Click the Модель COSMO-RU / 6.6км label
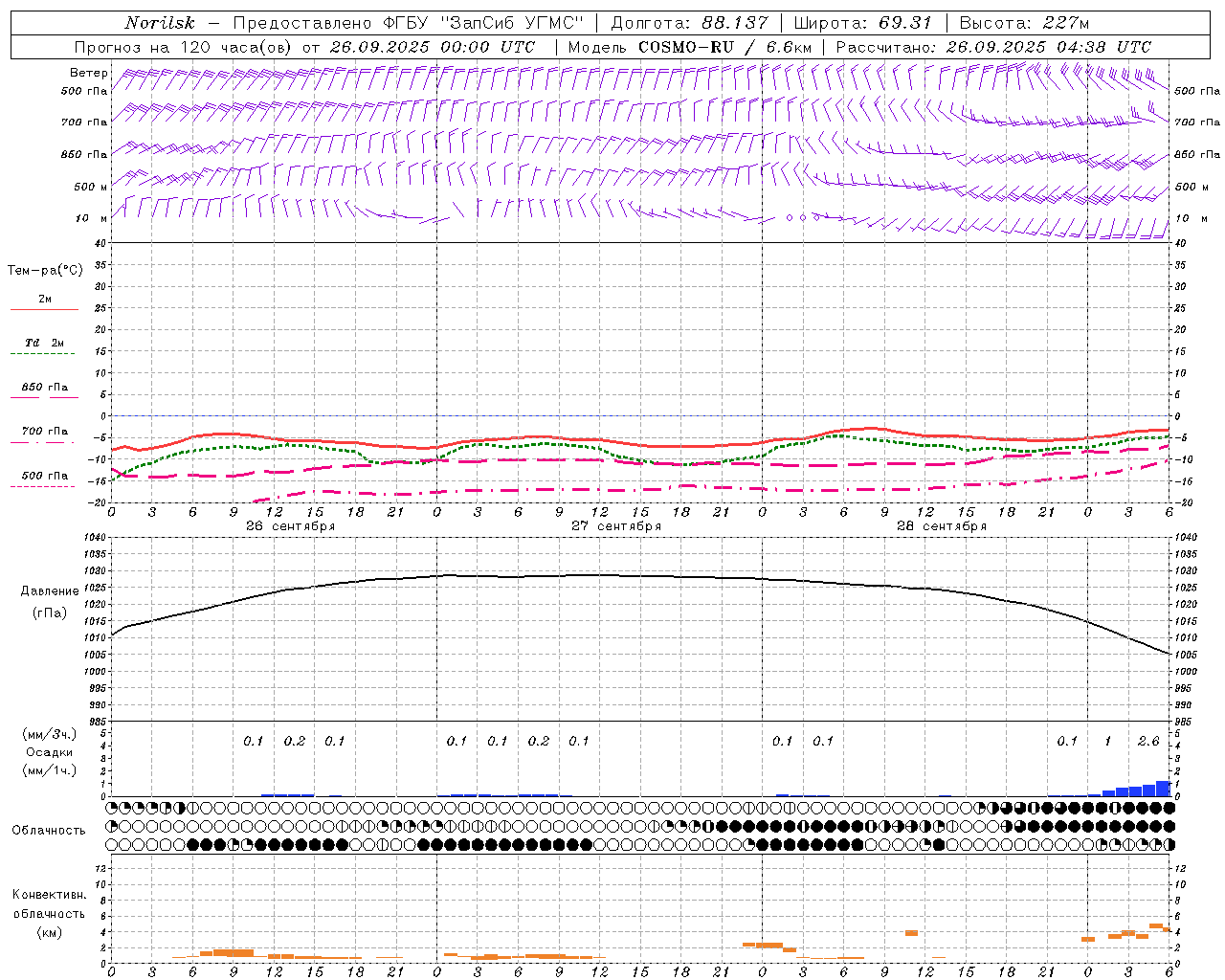The width and height of the screenshot is (1225, 980). point(690,47)
